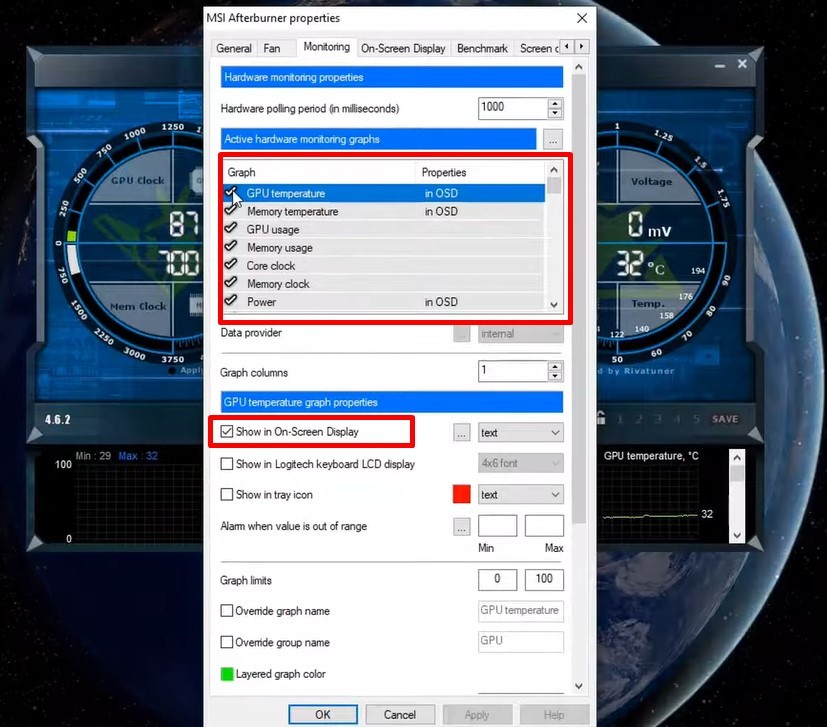The height and width of the screenshot is (727, 827).
Task: Switch to the Benchmark tab
Action: pyautogui.click(x=482, y=48)
